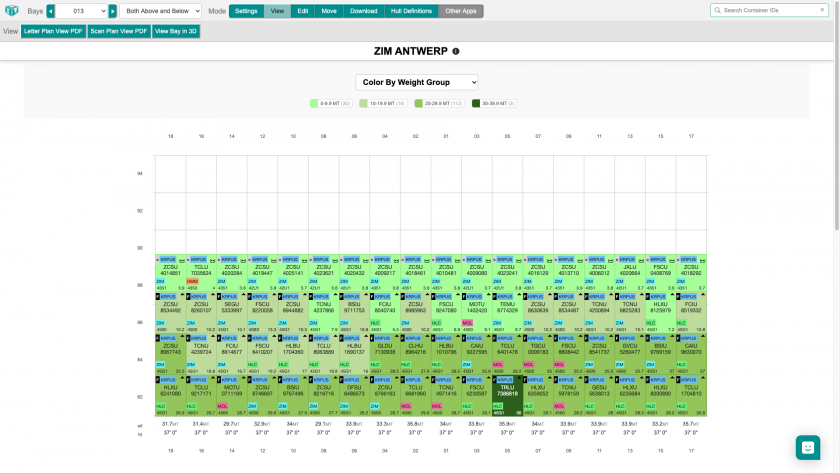840x473 pixels.
Task: Open the Other Apps menu
Action: (x=461, y=11)
